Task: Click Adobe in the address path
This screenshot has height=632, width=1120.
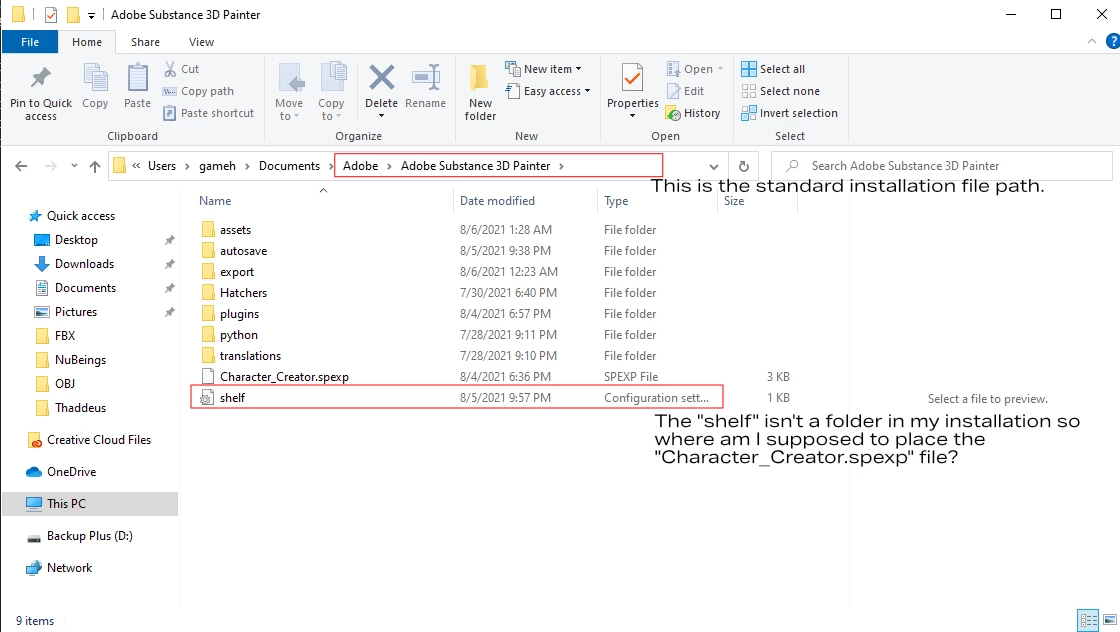Action: pyautogui.click(x=361, y=166)
